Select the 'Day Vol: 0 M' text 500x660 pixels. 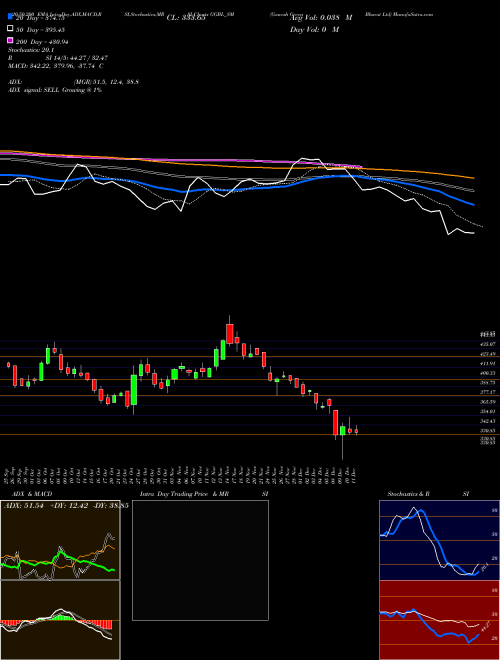[x=314, y=29]
